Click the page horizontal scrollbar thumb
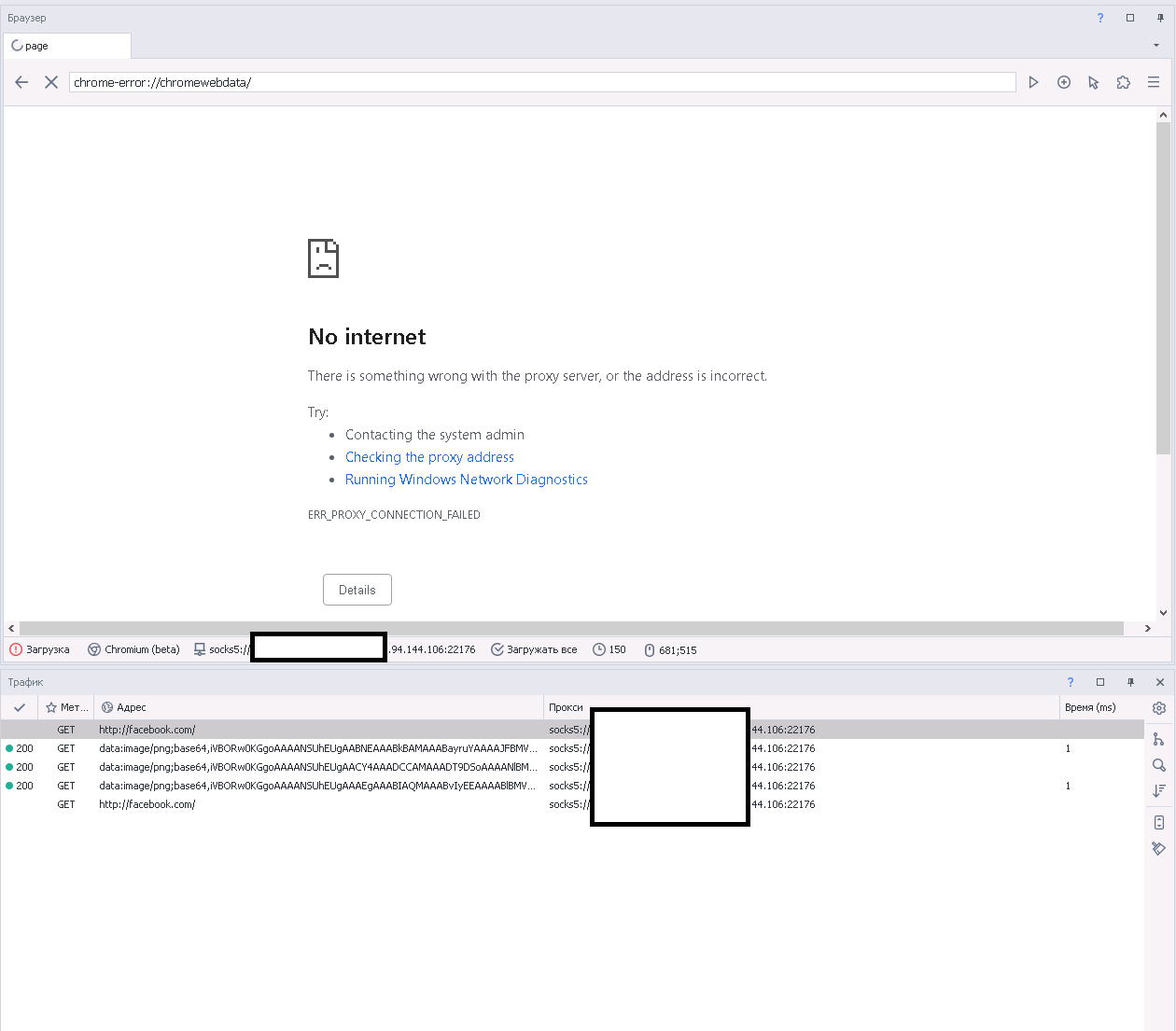 point(571,628)
